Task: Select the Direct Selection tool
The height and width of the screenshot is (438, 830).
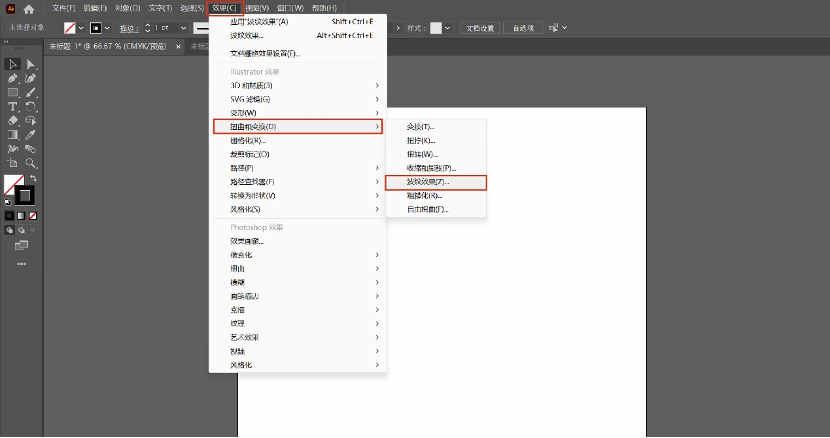Action: (31, 65)
